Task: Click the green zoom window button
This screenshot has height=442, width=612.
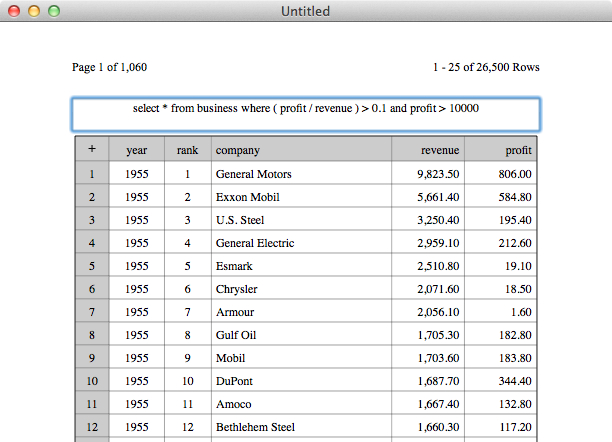Action: point(54,11)
